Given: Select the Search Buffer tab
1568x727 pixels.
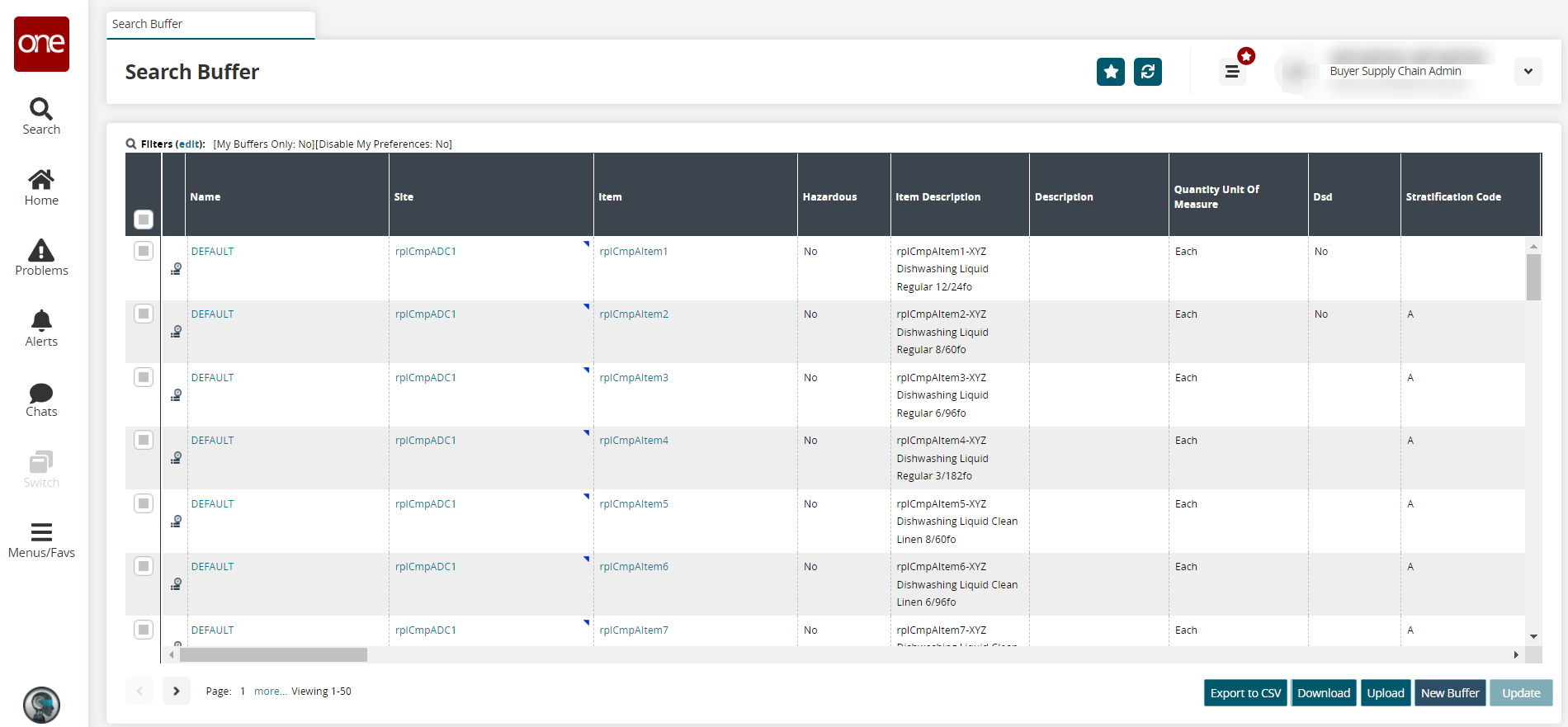Looking at the screenshot, I should 210,25.
